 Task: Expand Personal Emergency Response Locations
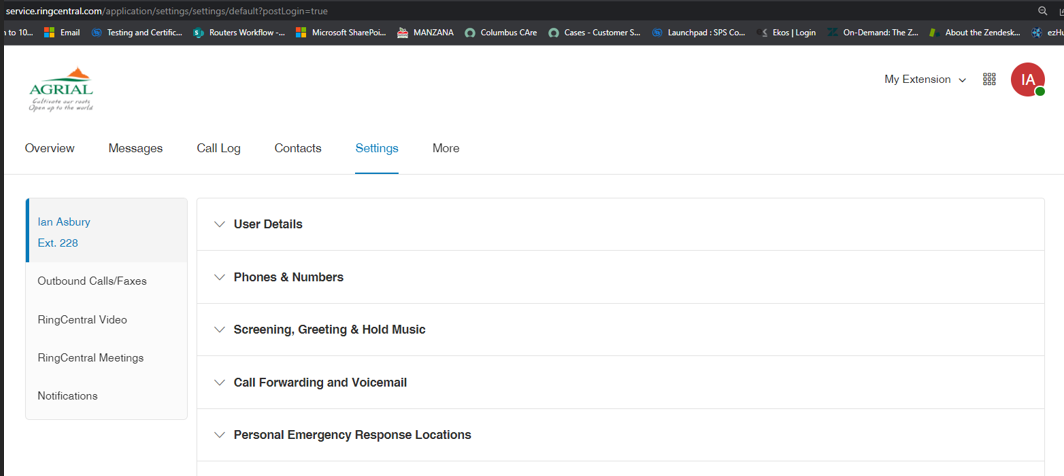[x=620, y=435]
